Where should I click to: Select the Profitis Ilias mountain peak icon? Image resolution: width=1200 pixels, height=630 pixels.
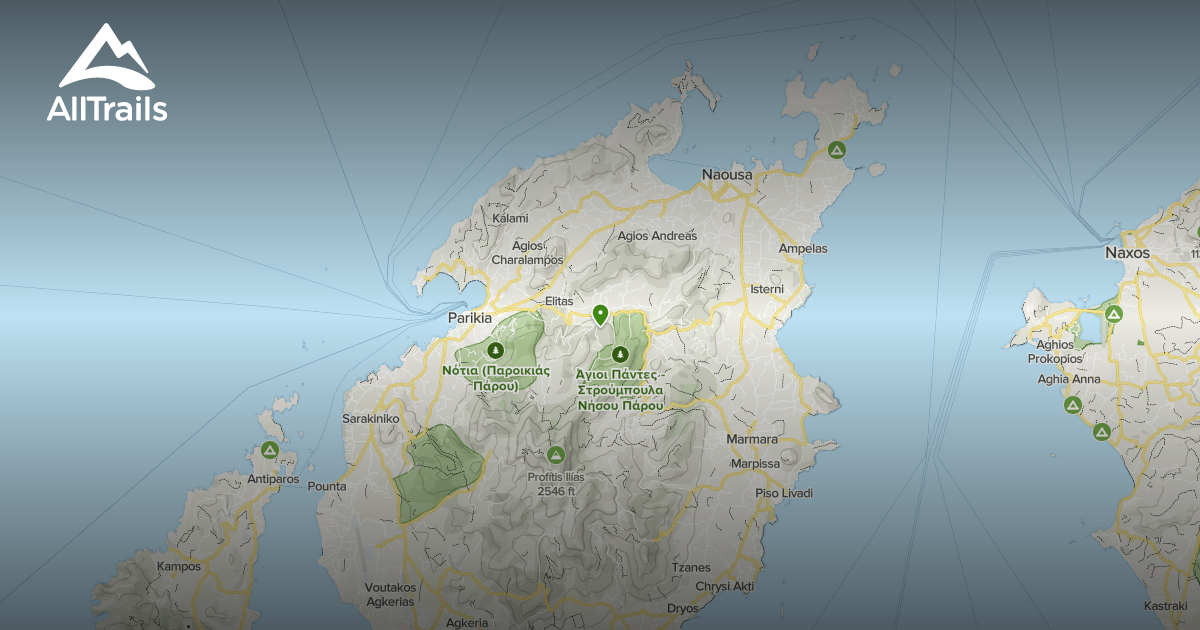click(x=556, y=456)
